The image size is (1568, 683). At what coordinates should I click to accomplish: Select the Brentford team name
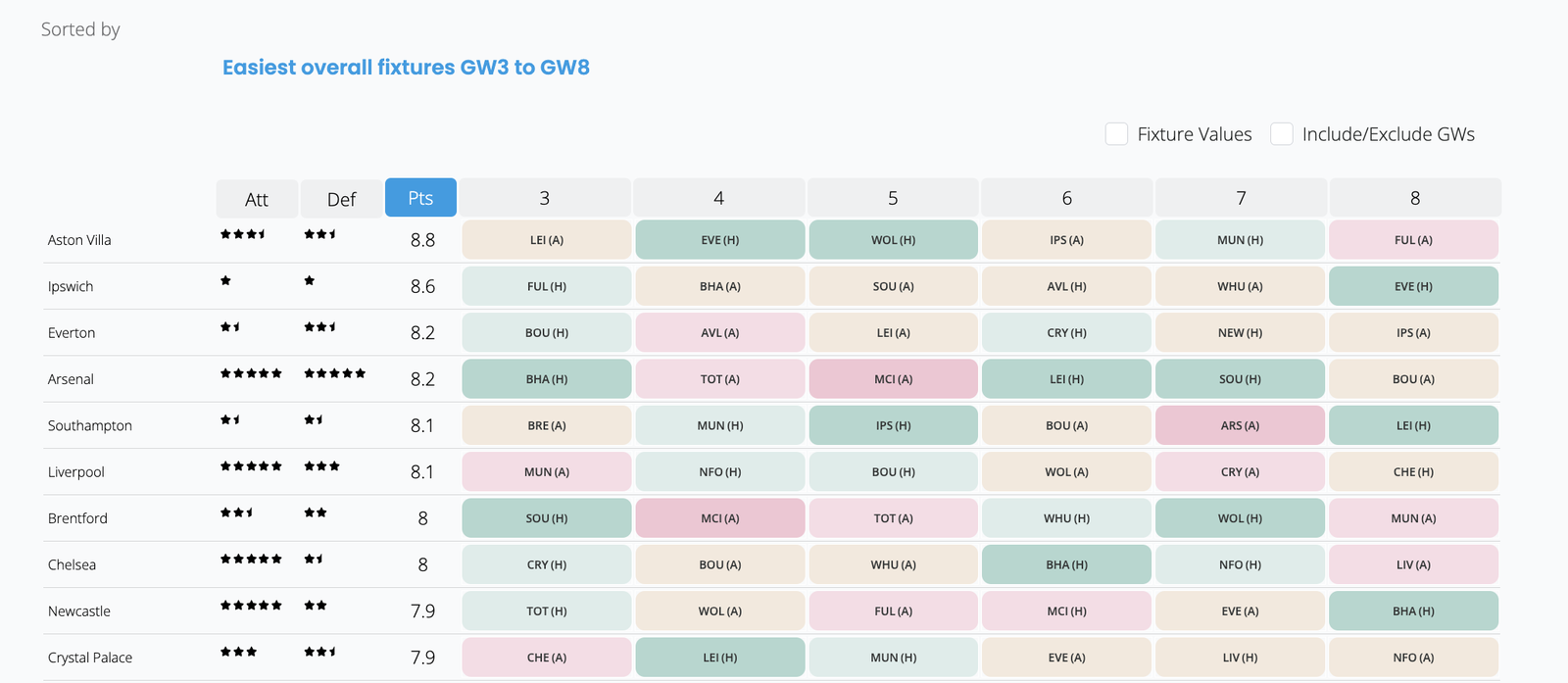tap(77, 518)
